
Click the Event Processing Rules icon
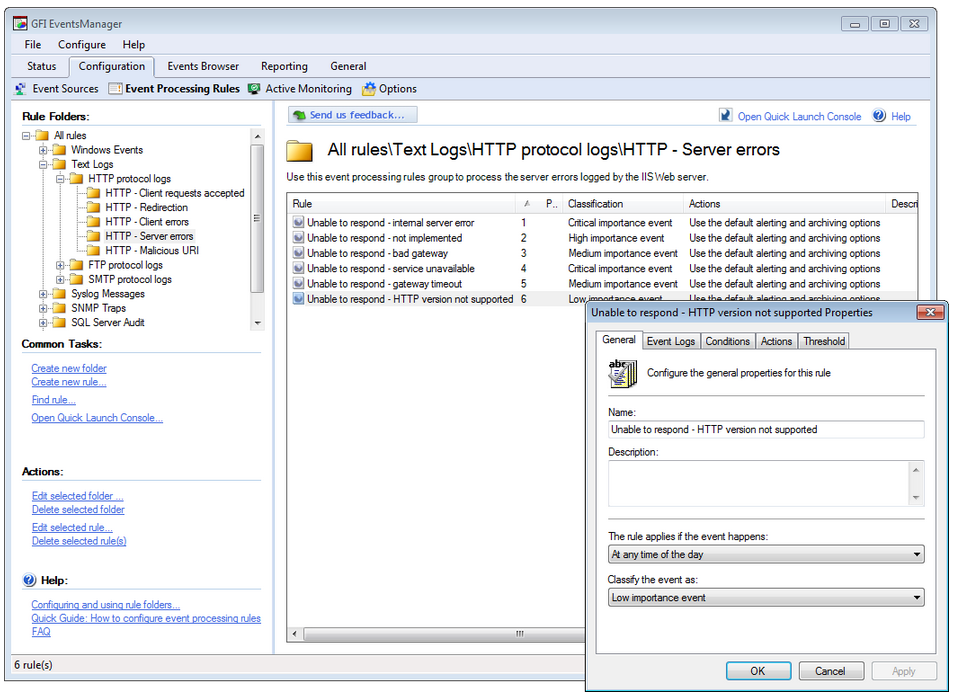[x=115, y=89]
